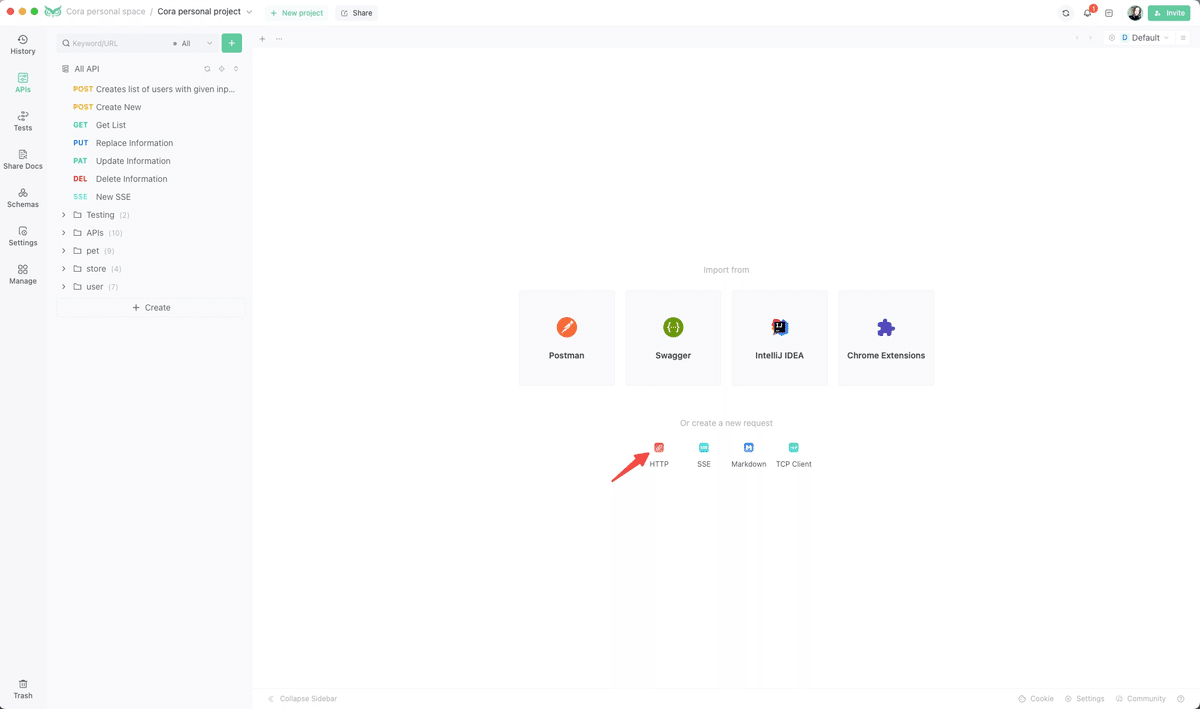Create a new SSE request
This screenshot has width=1200, height=709.
pyautogui.click(x=703, y=454)
